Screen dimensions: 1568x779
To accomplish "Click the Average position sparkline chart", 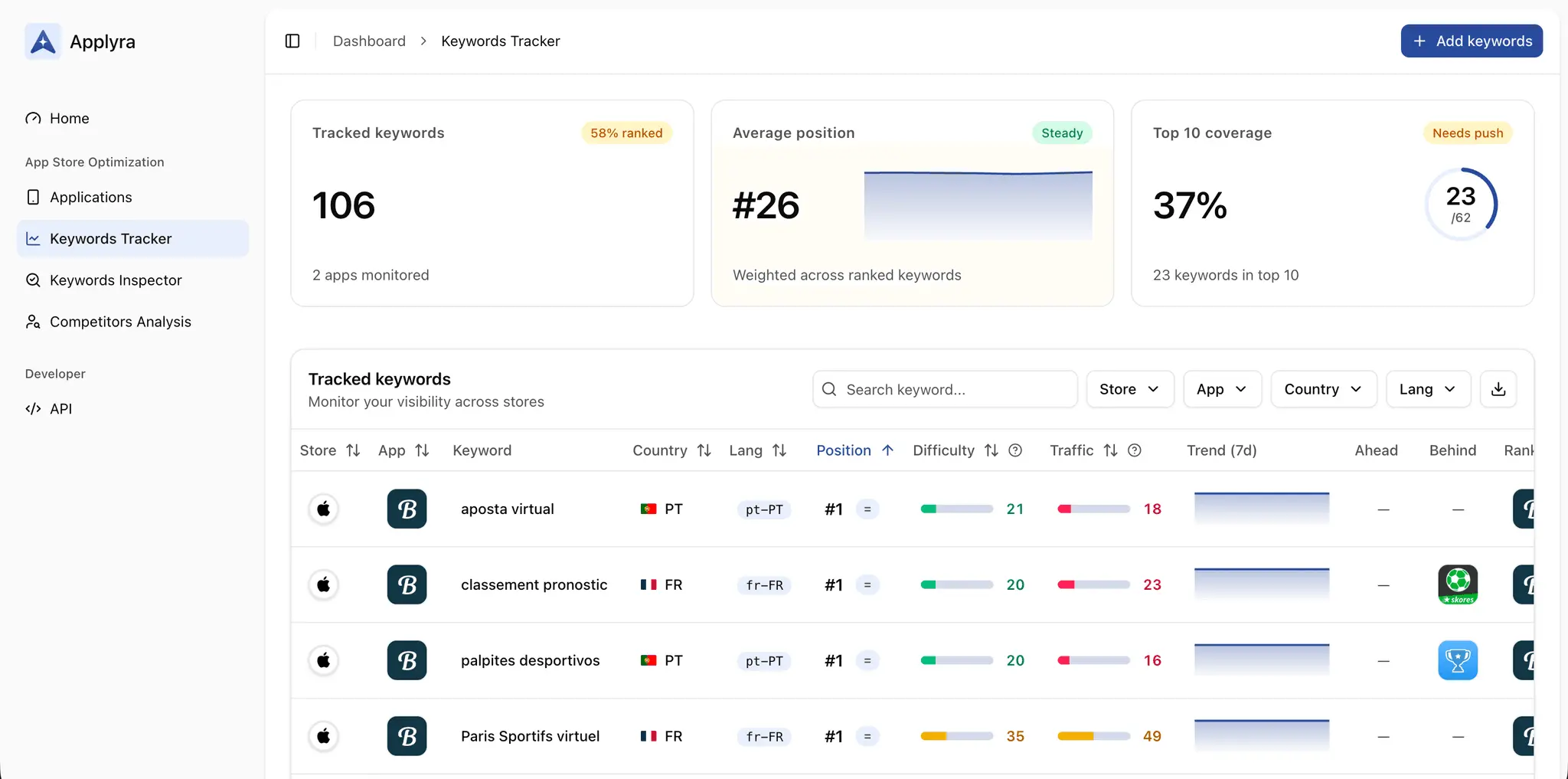I will 978,205.
